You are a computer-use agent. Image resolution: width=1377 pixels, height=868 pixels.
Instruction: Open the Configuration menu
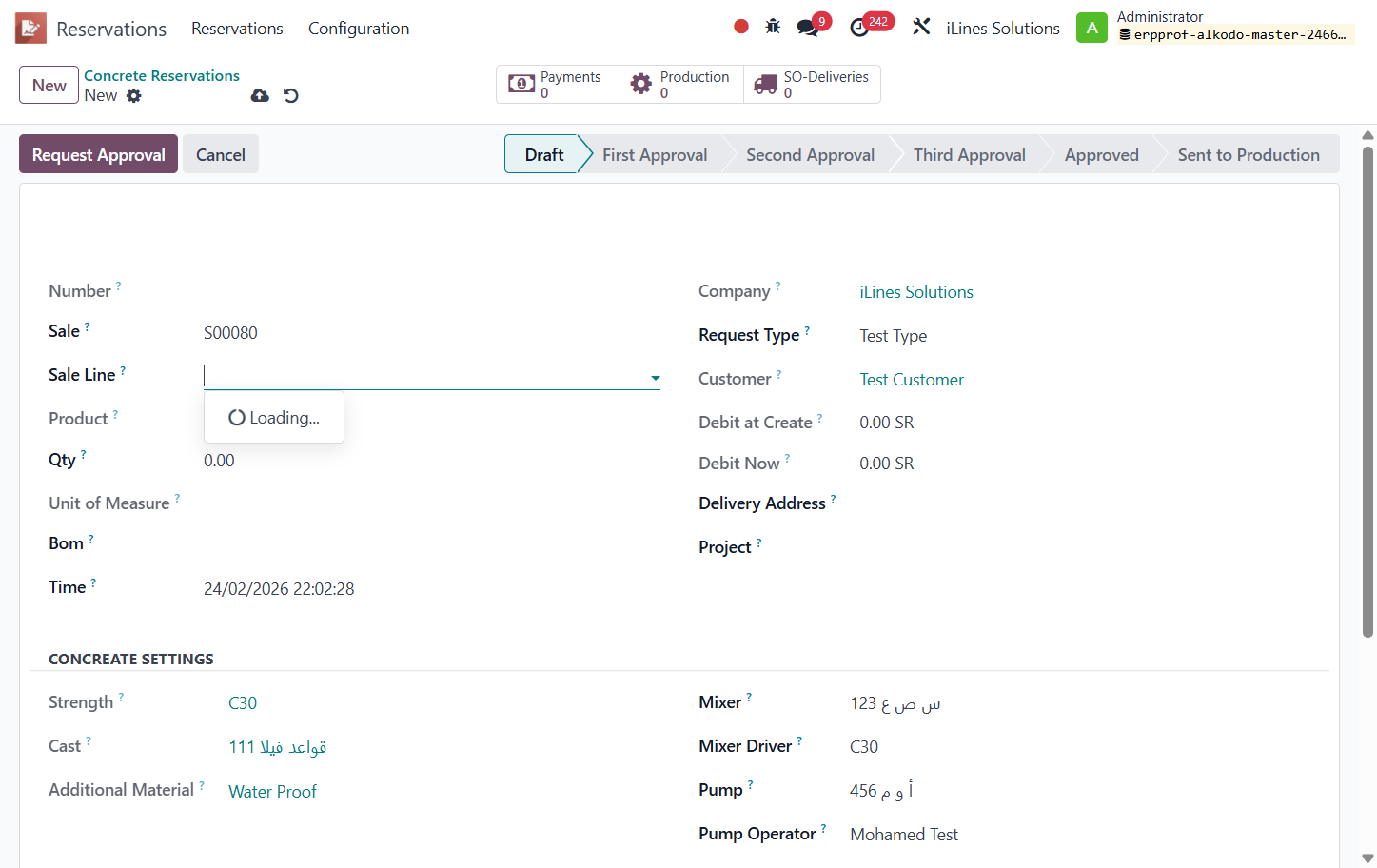pos(359,29)
